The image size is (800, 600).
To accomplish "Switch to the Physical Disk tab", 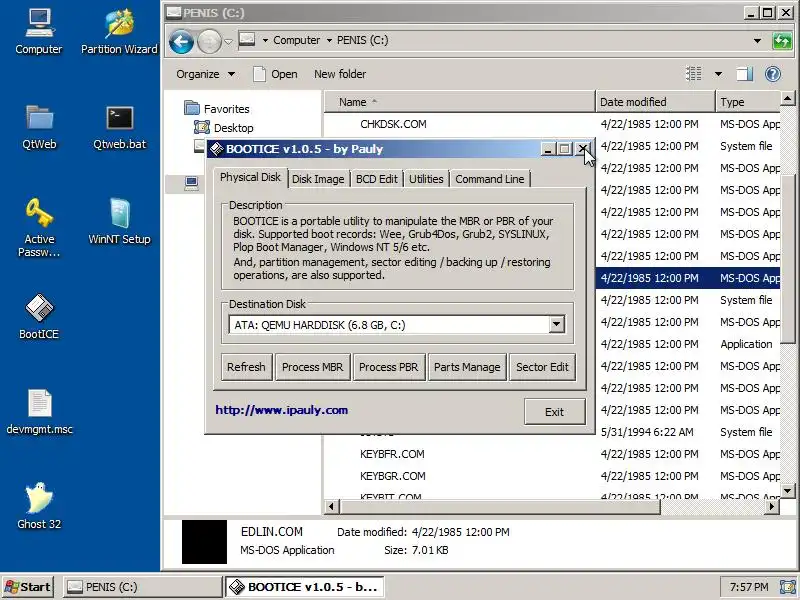I will tap(250, 178).
